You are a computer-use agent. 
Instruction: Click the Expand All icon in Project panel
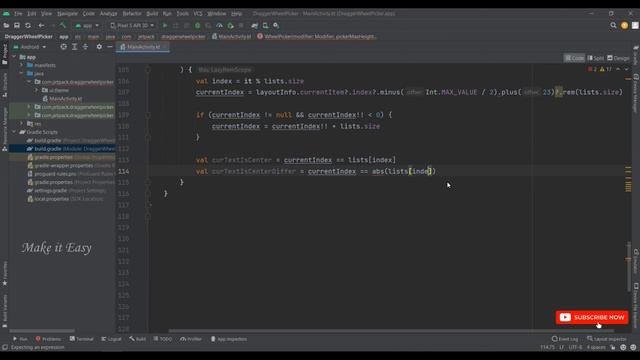[74, 47]
